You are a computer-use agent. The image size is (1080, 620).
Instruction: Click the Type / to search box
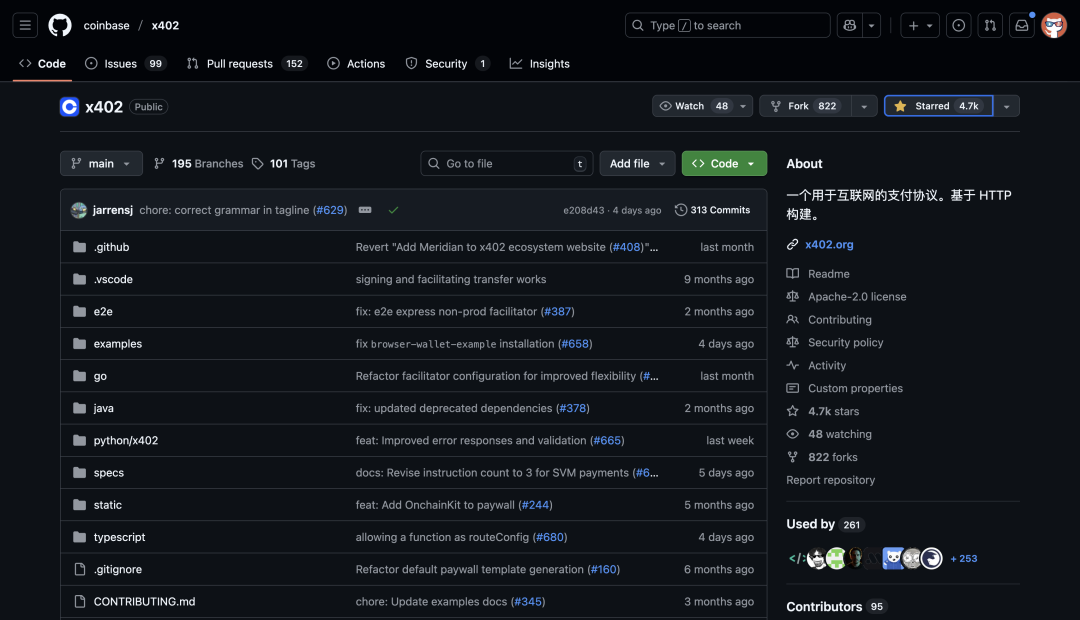click(x=727, y=25)
